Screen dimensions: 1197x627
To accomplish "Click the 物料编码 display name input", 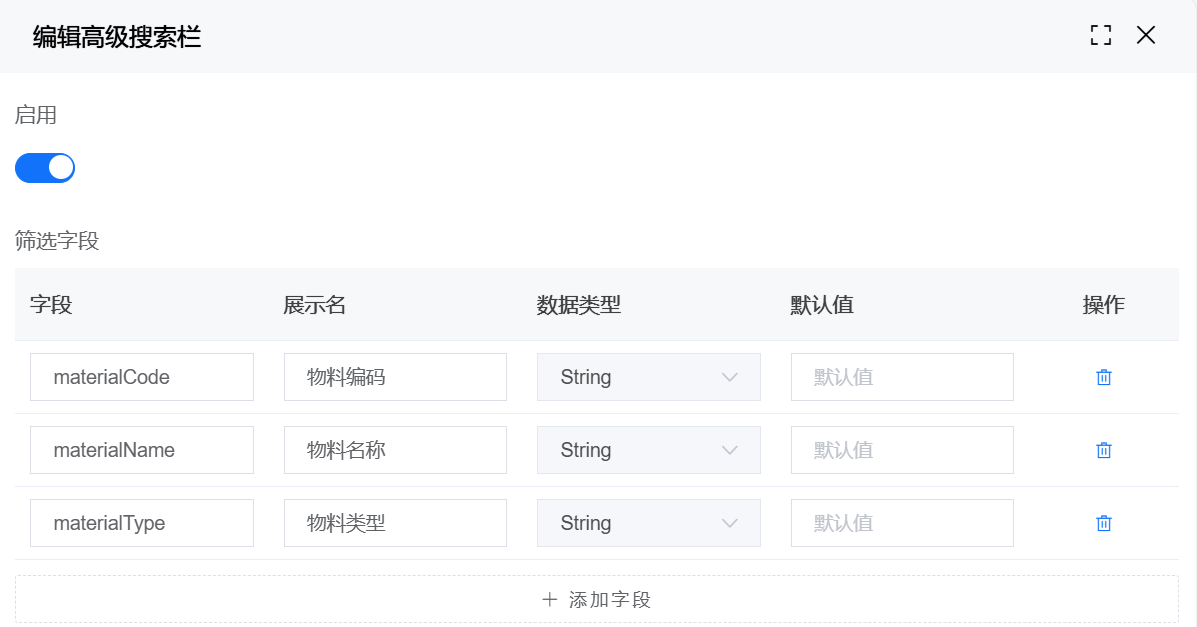I will pyautogui.click(x=395, y=377).
